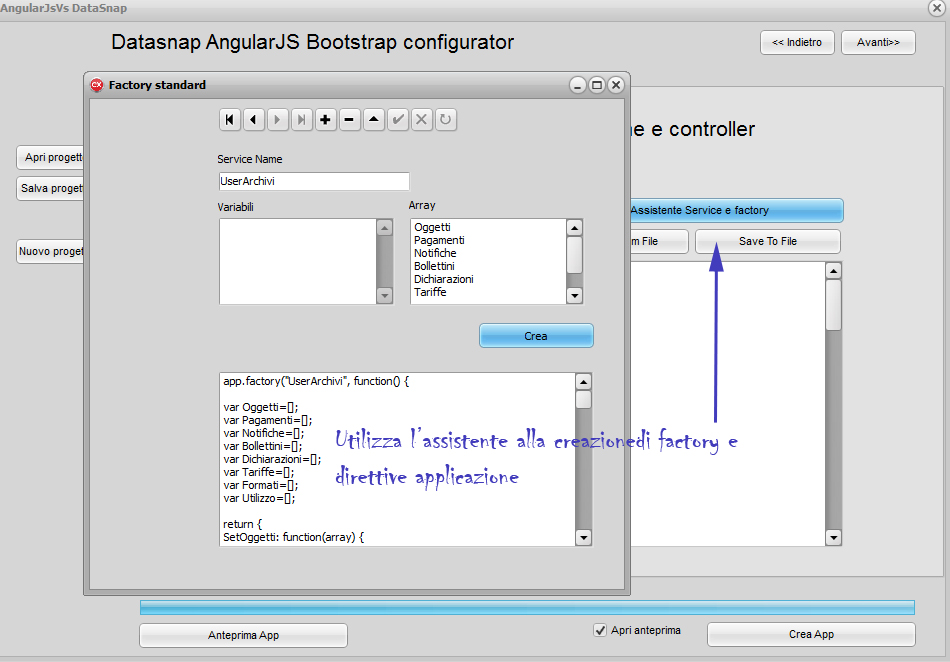Click 'return {' code line
Viewport: 950px width, 662px height.
coord(242,524)
